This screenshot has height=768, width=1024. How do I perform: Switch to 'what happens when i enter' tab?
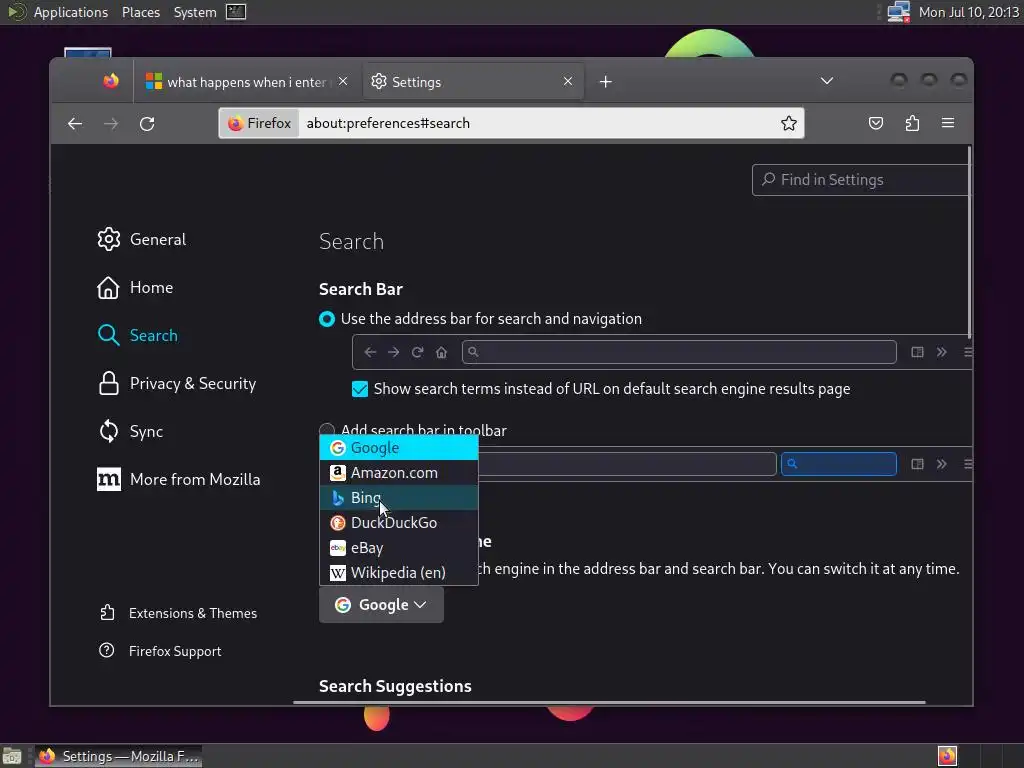click(248, 82)
